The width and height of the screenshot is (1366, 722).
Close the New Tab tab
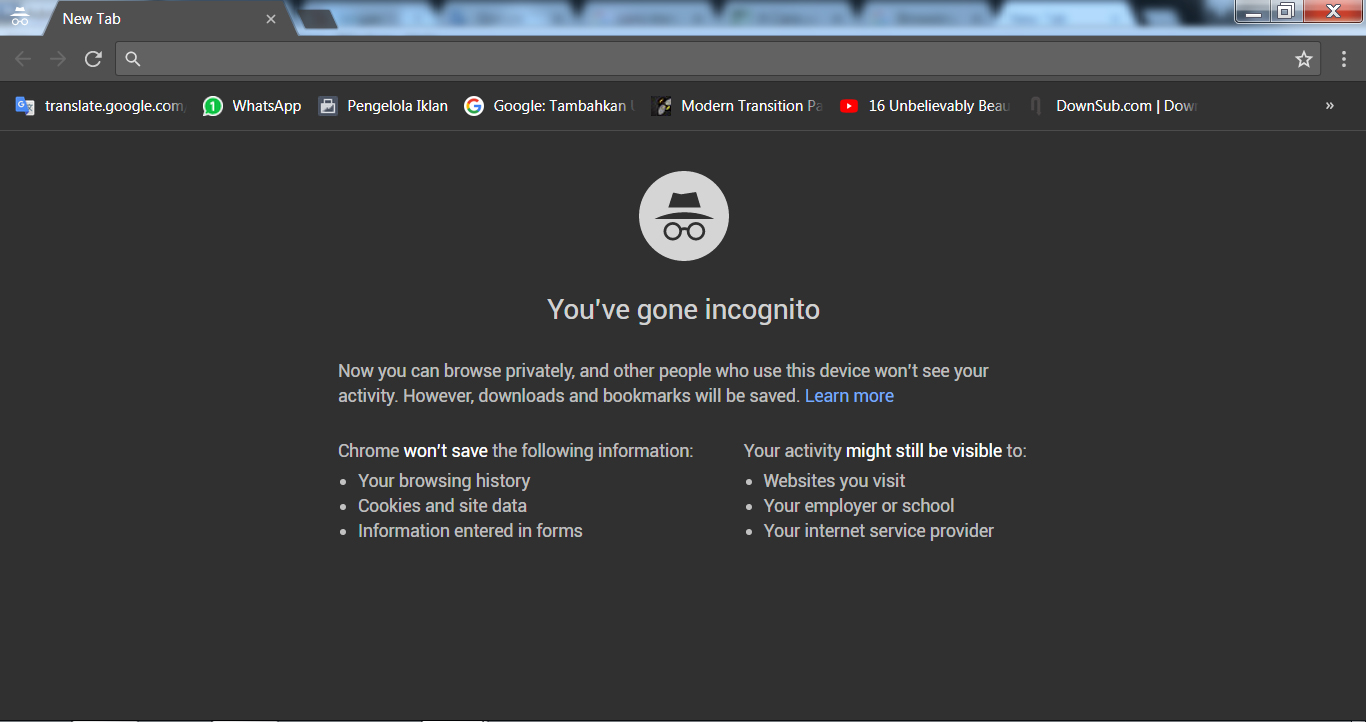(x=271, y=19)
